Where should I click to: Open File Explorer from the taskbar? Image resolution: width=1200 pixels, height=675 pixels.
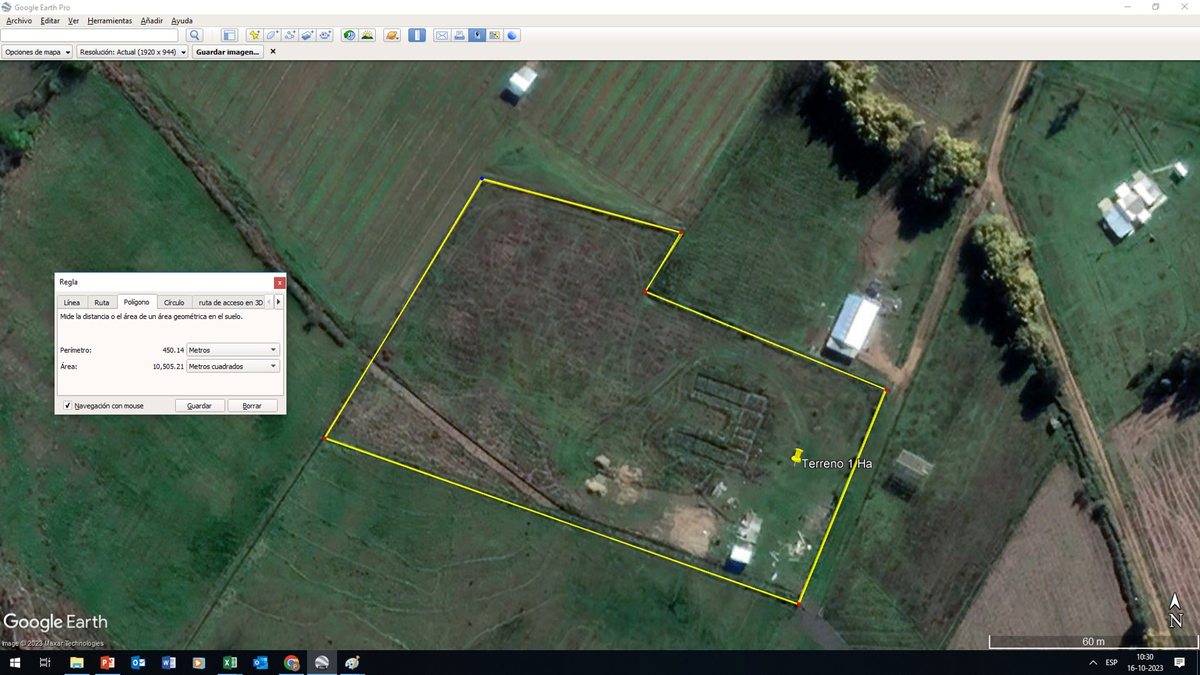coord(77,663)
